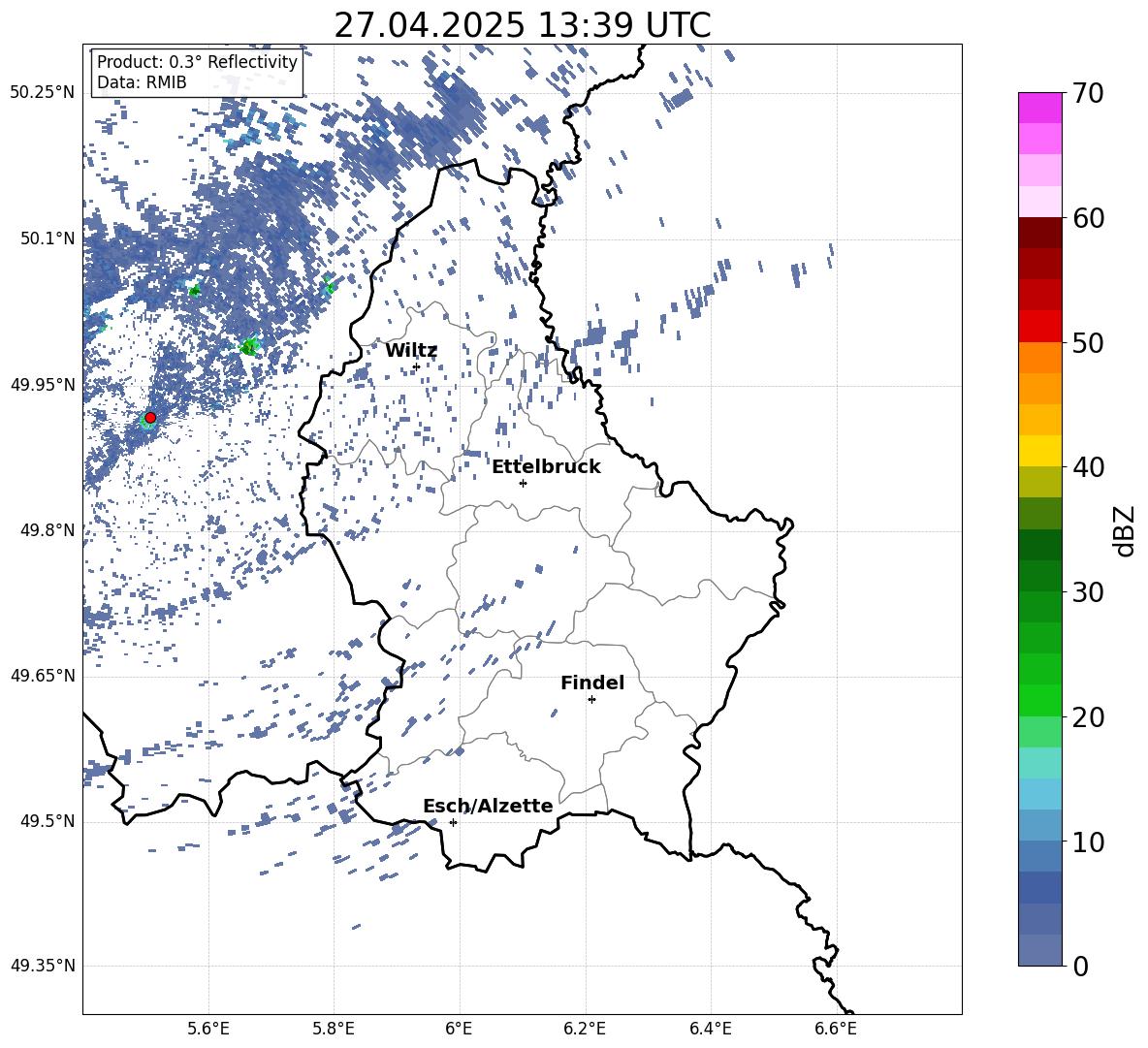This screenshot has height=1048, width=1148.
Task: Click the 'Data: RMIB' text
Action: (142, 82)
